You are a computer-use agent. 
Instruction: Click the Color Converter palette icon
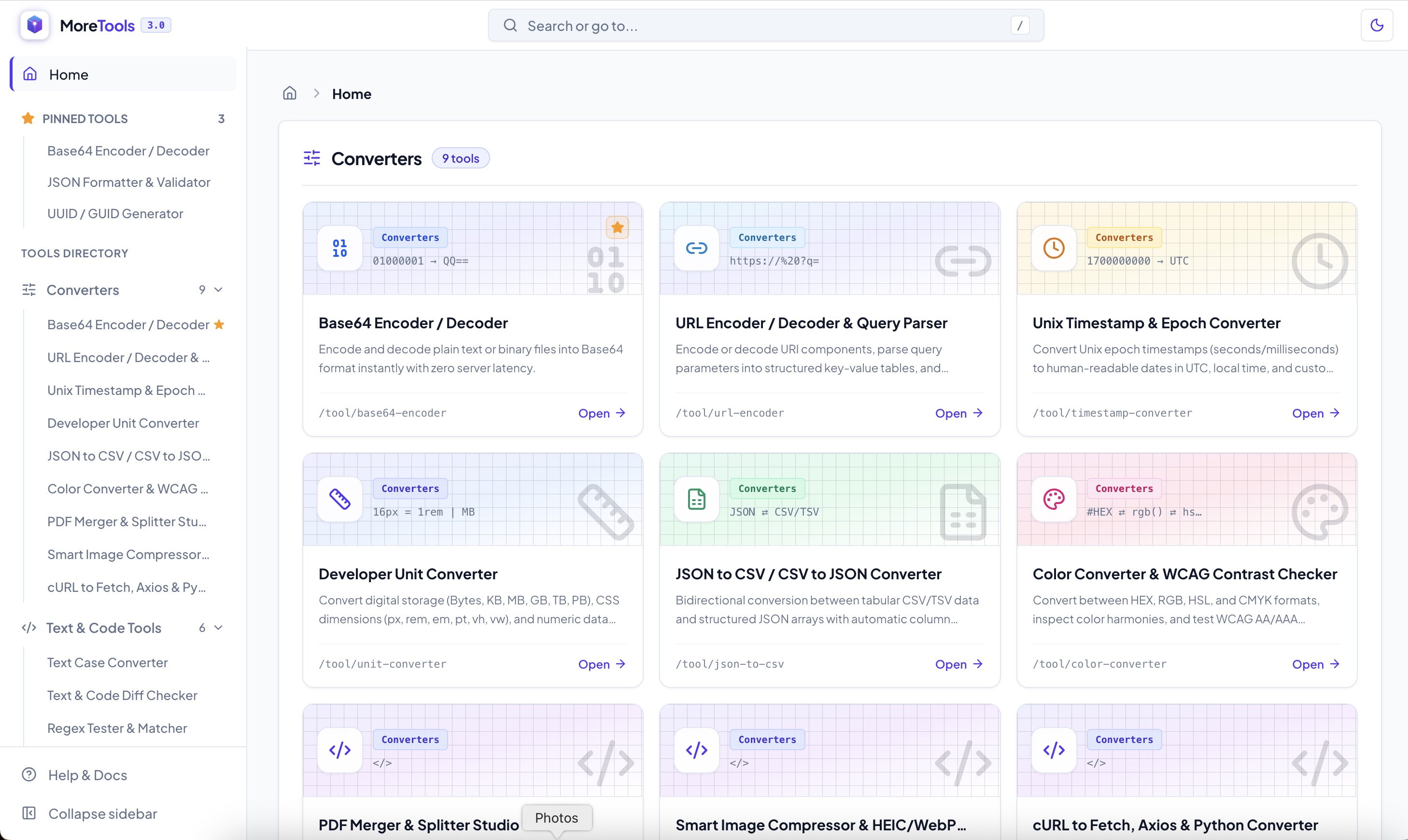point(1054,499)
